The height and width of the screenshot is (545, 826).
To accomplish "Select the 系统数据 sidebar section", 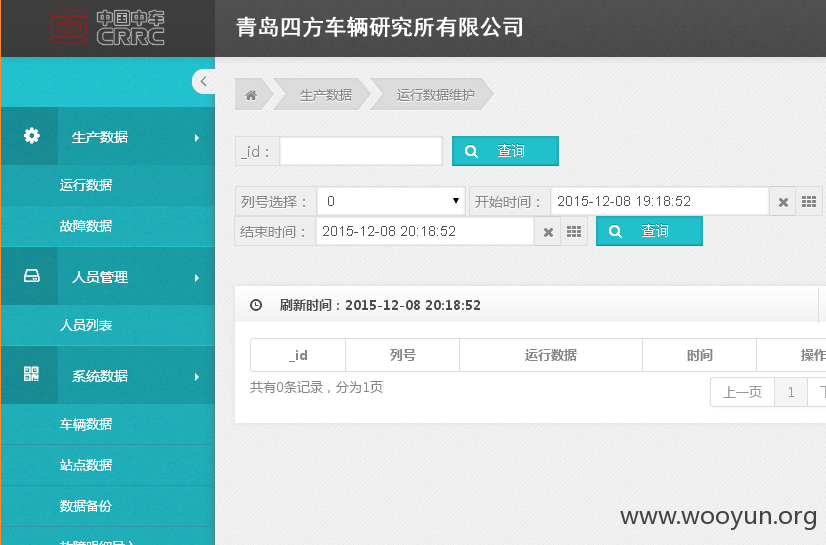I will (x=108, y=376).
